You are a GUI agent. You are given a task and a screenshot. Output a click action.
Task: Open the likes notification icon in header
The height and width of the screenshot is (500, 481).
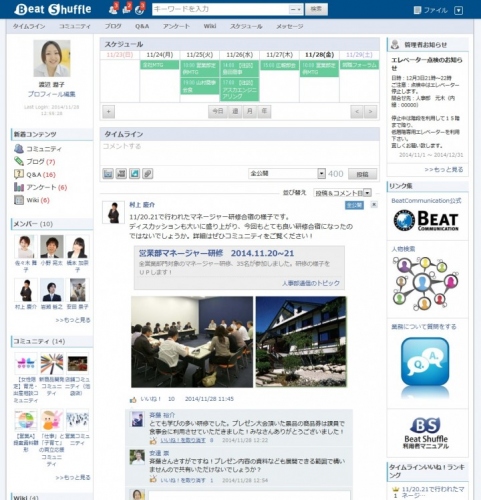127,9
